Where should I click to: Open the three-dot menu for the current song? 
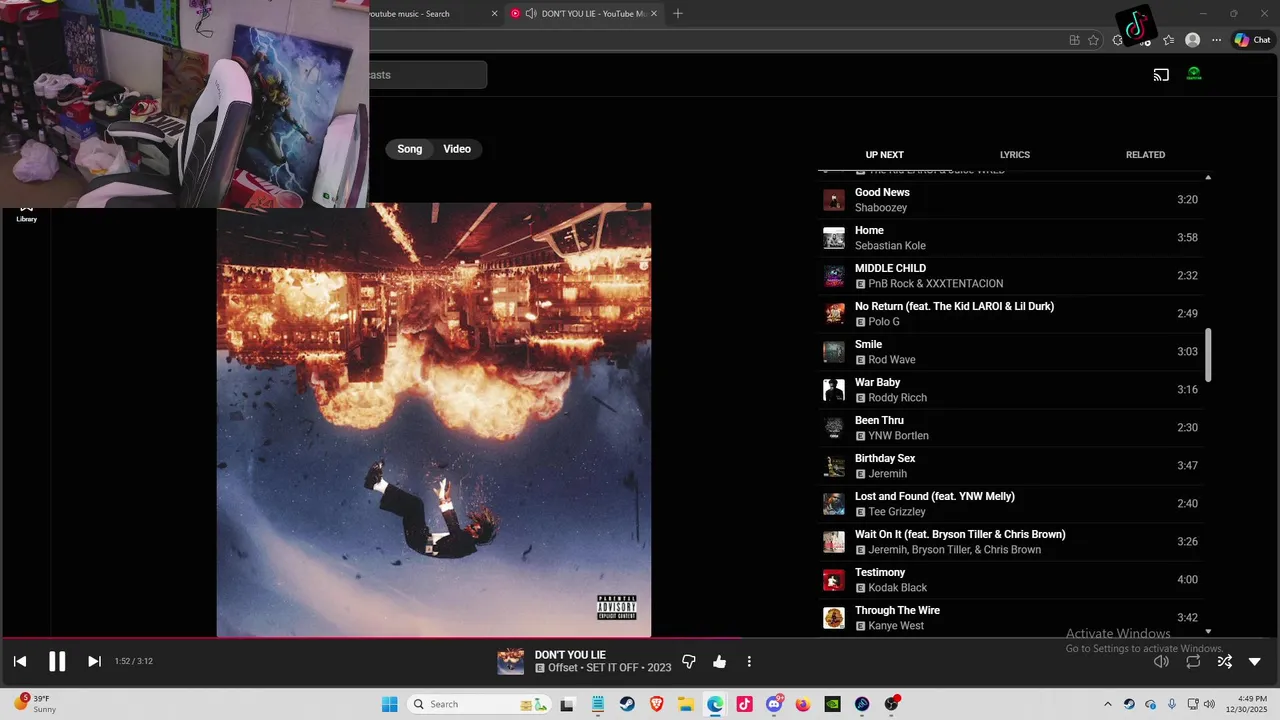[x=749, y=661]
